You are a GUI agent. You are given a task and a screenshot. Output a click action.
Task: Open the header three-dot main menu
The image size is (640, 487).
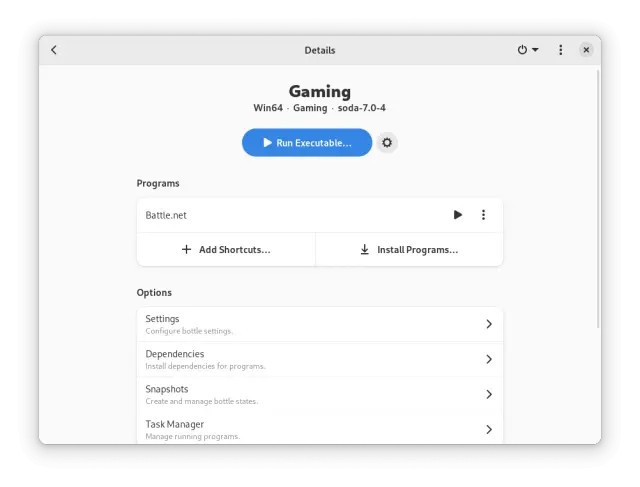(x=560, y=50)
